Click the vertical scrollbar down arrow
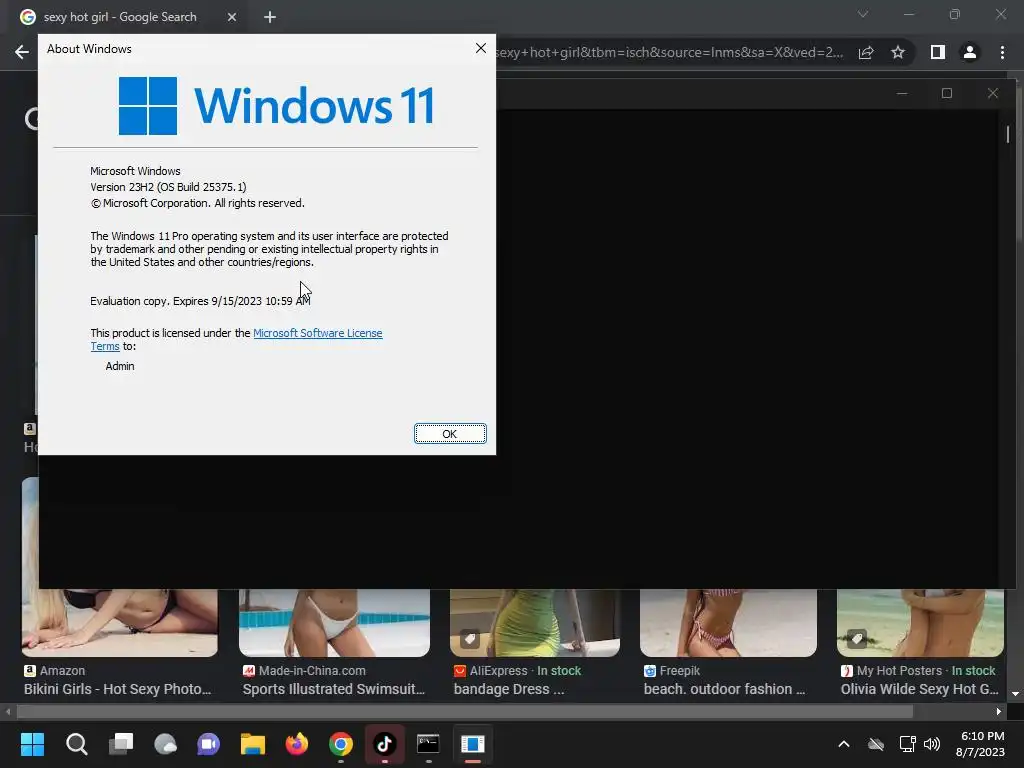Viewport: 1024px width, 768px height. pos(1015,694)
